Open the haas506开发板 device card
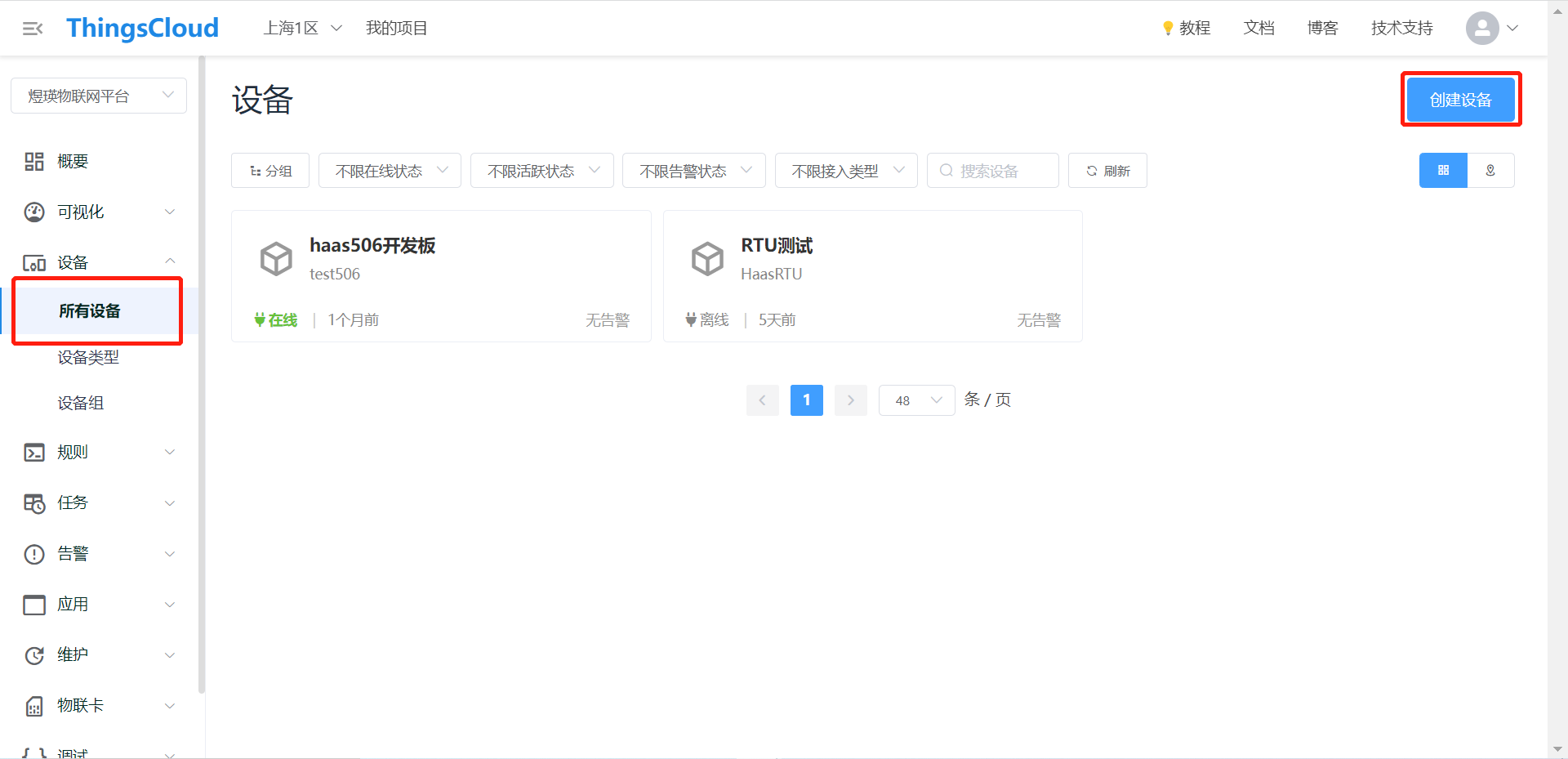Screen dimensions: 1568x759 pyautogui.click(x=441, y=276)
